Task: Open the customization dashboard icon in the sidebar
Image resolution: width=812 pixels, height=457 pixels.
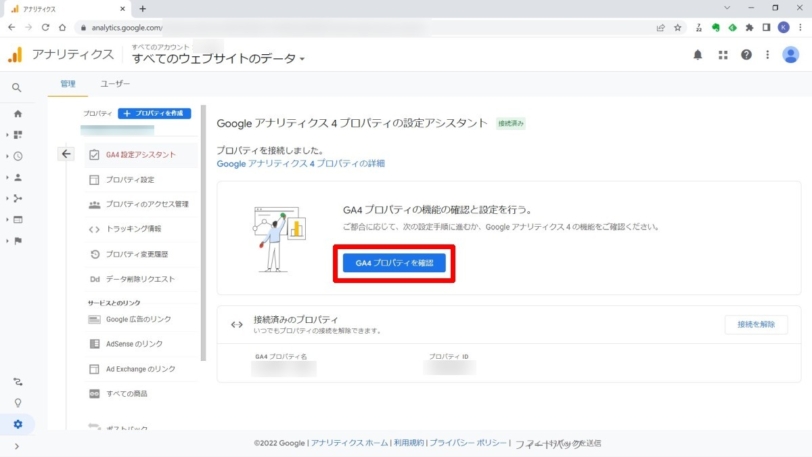Action: pyautogui.click(x=18, y=135)
